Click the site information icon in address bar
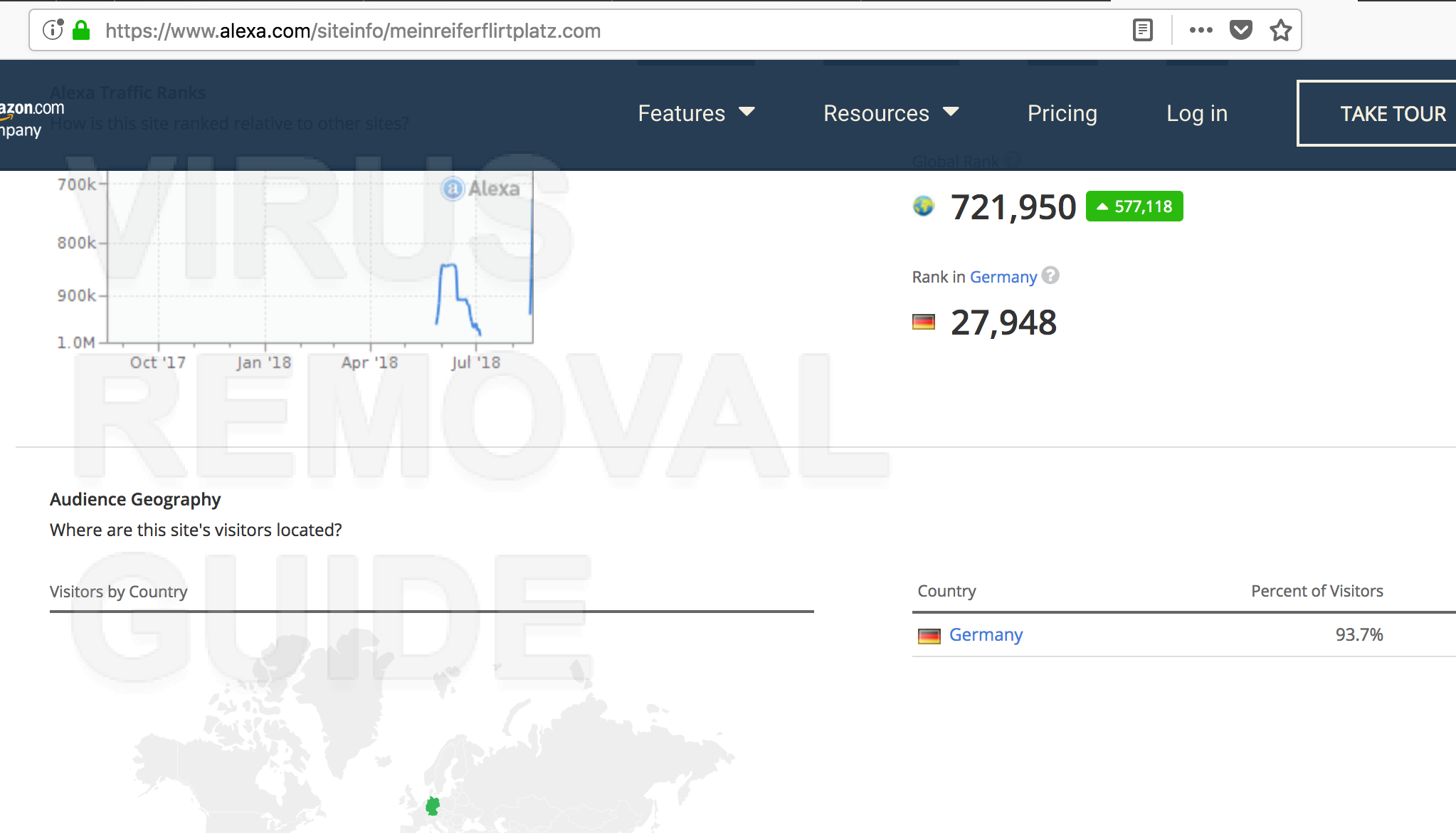This screenshot has width=1456, height=833. coord(53,30)
